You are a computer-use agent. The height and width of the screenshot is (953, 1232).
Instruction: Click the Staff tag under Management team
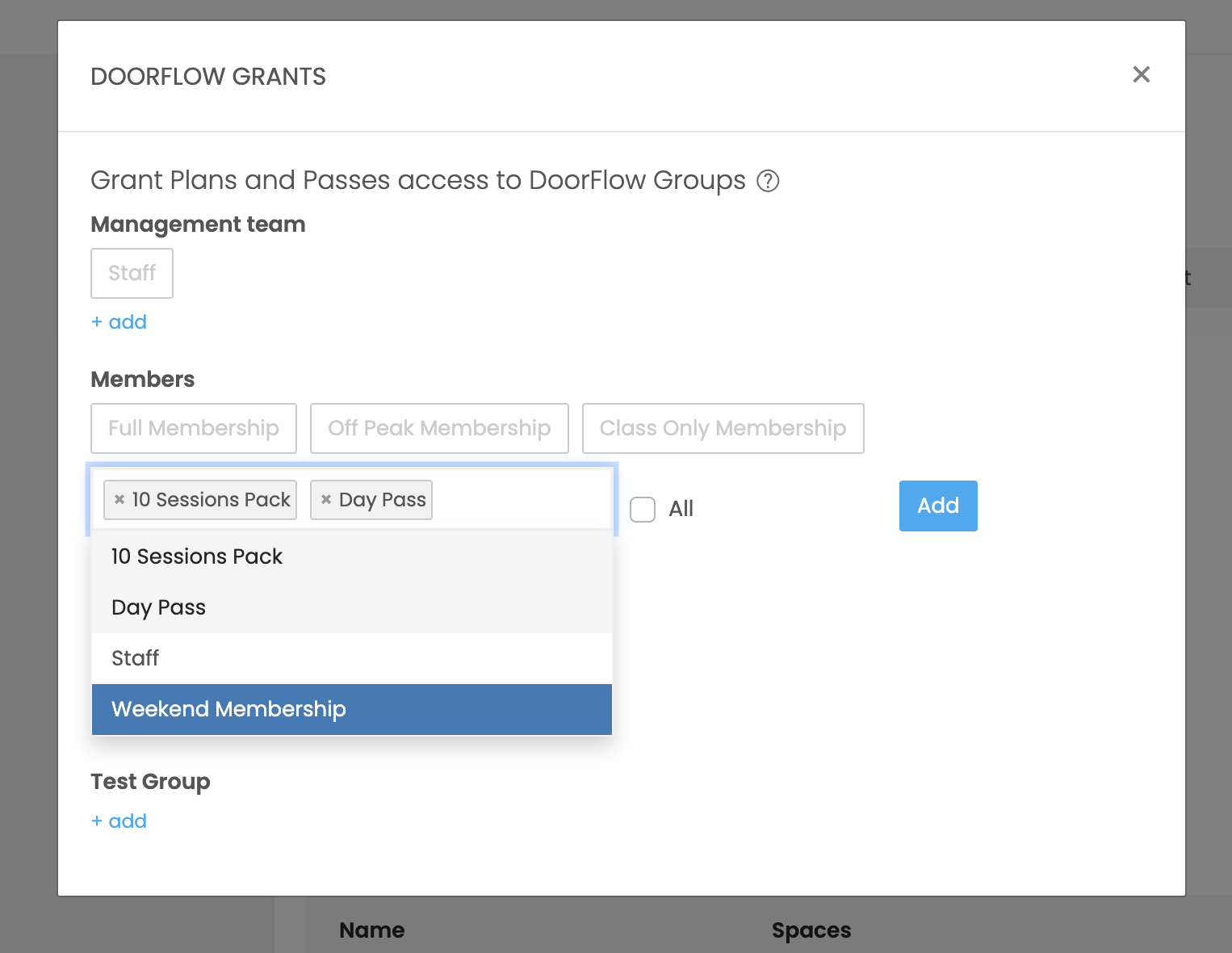pyautogui.click(x=132, y=273)
